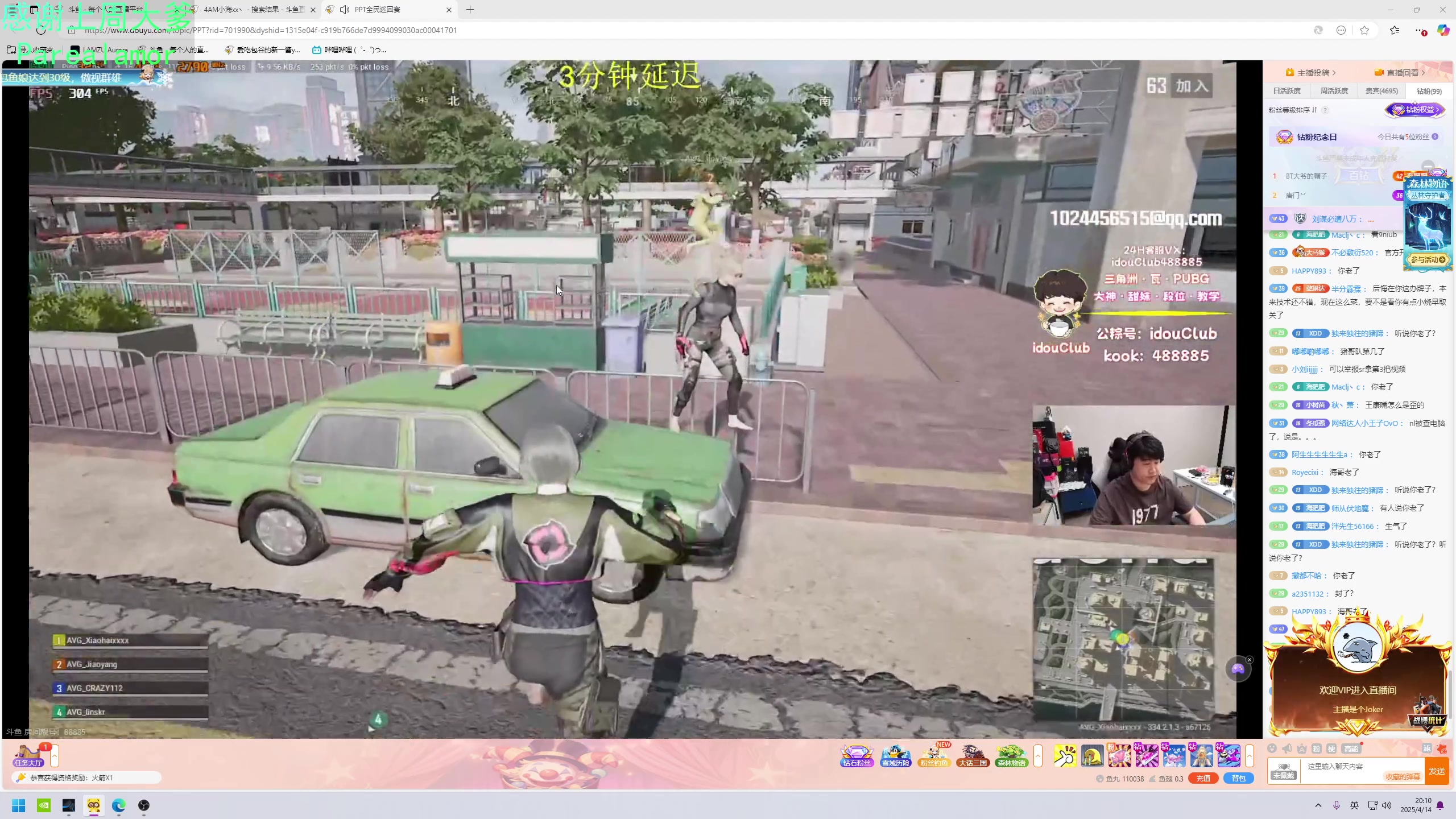Open the 直播回看 chevron link
Image resolution: width=1456 pixels, height=819 pixels.
tap(1400, 73)
